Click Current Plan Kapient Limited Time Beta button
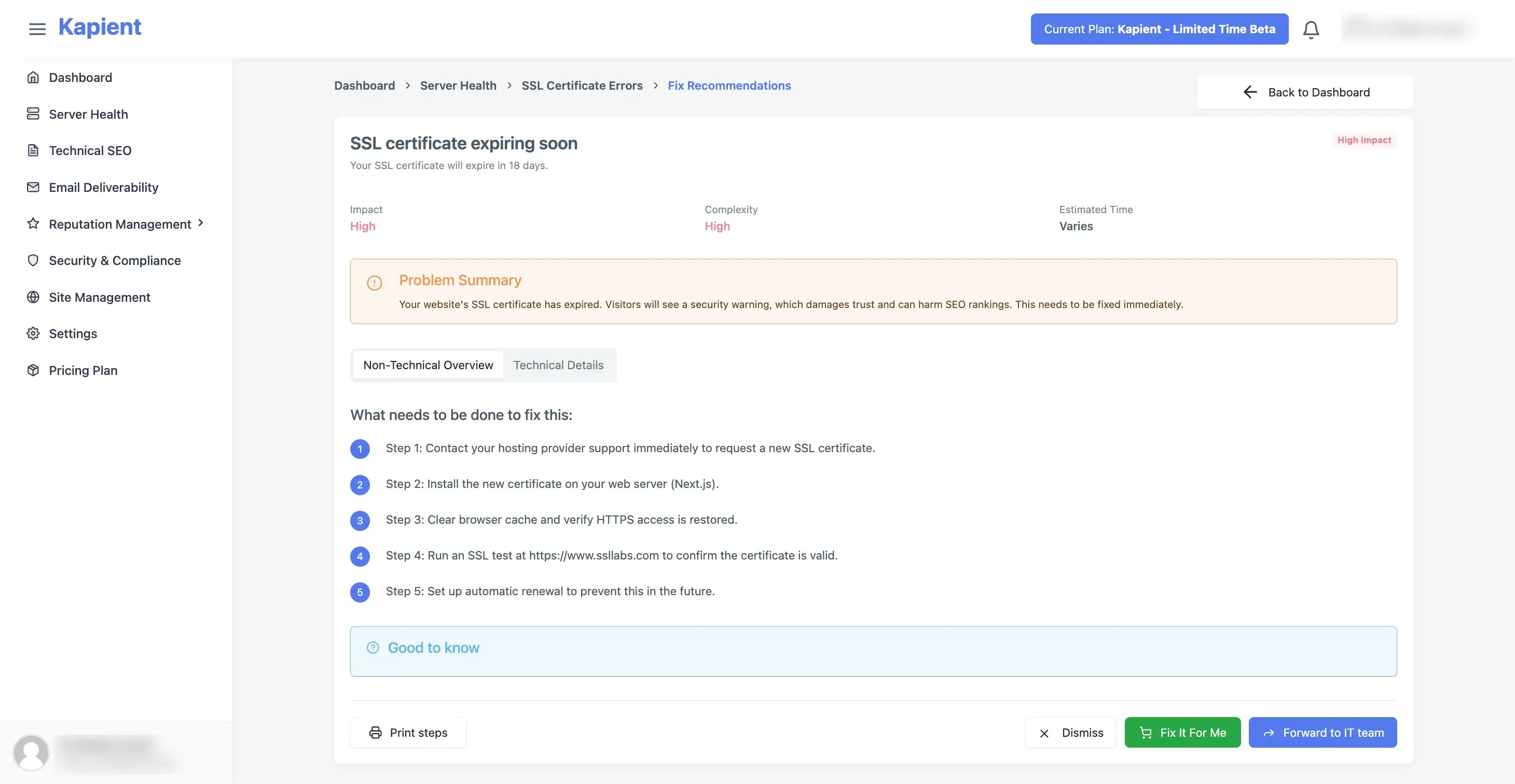This screenshot has width=1515, height=784. 1159,29
